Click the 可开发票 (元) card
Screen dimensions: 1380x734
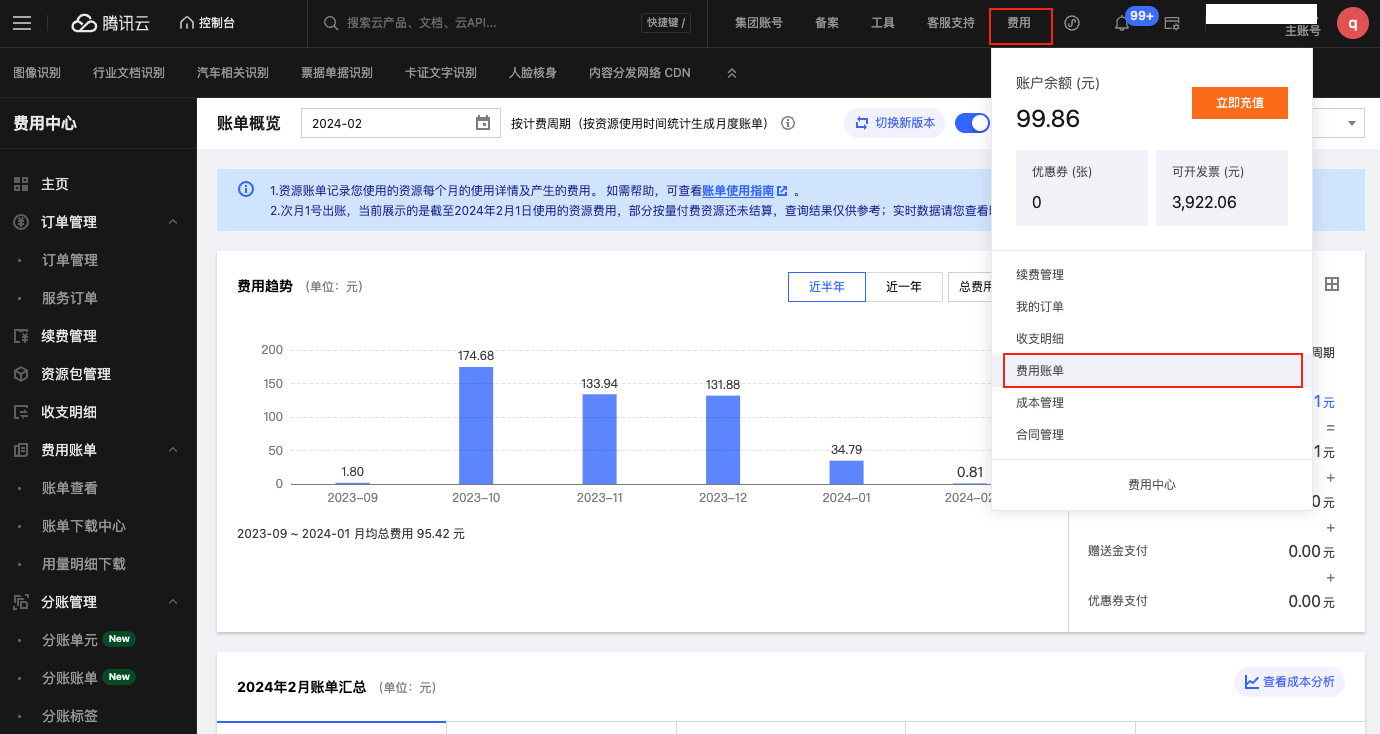click(1222, 188)
